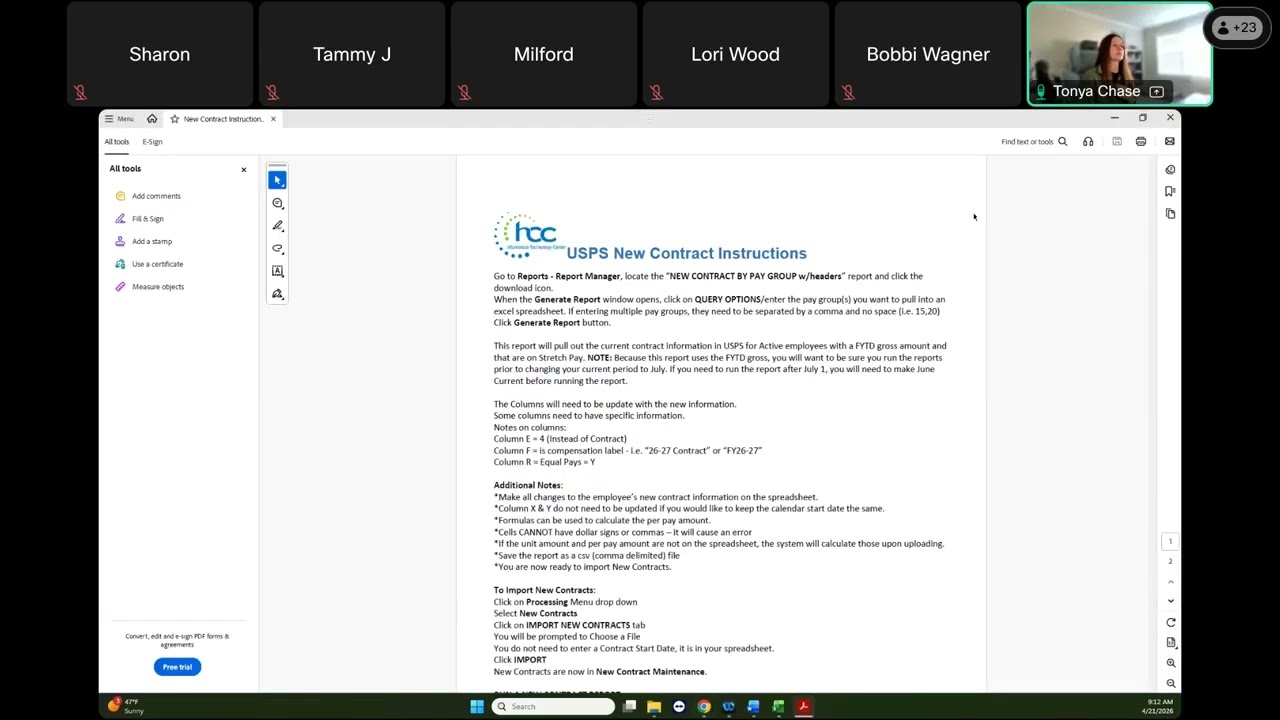
Task: Click the Free trial button
Action: (177, 667)
